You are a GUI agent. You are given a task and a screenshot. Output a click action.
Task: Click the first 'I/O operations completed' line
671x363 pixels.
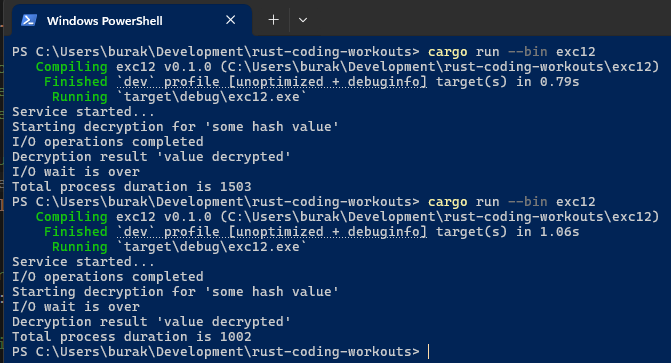[108, 142]
